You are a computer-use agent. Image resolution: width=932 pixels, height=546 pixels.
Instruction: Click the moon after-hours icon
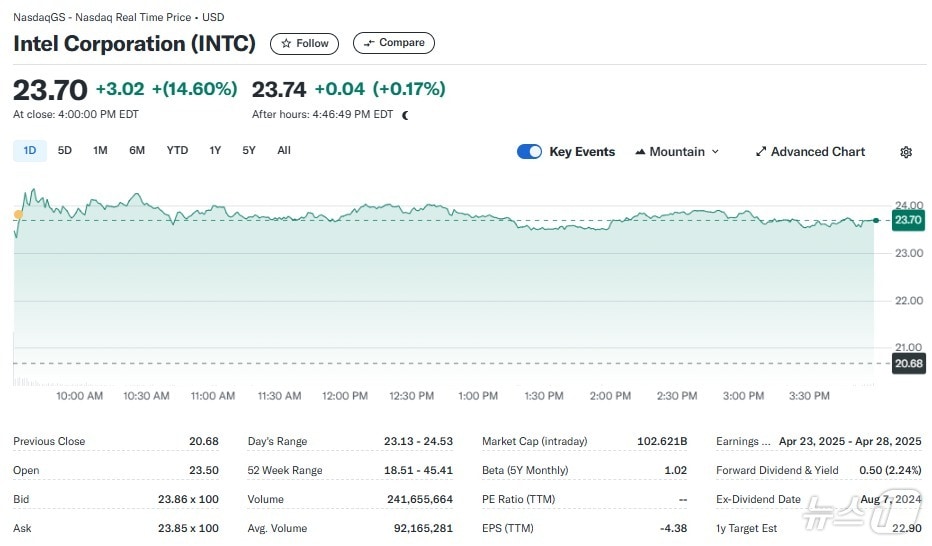[x=405, y=115]
